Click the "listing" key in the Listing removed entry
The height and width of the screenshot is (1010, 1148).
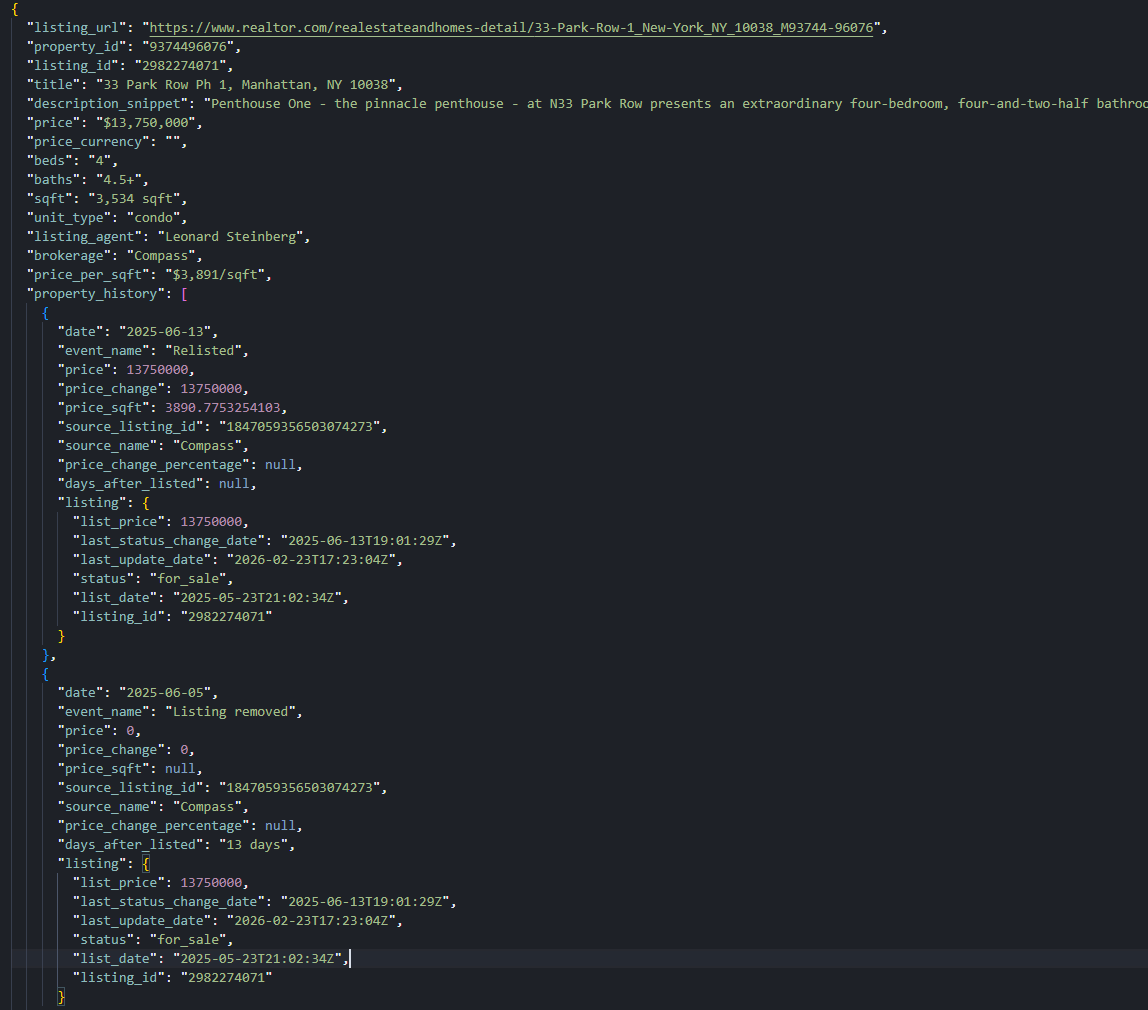(92, 864)
